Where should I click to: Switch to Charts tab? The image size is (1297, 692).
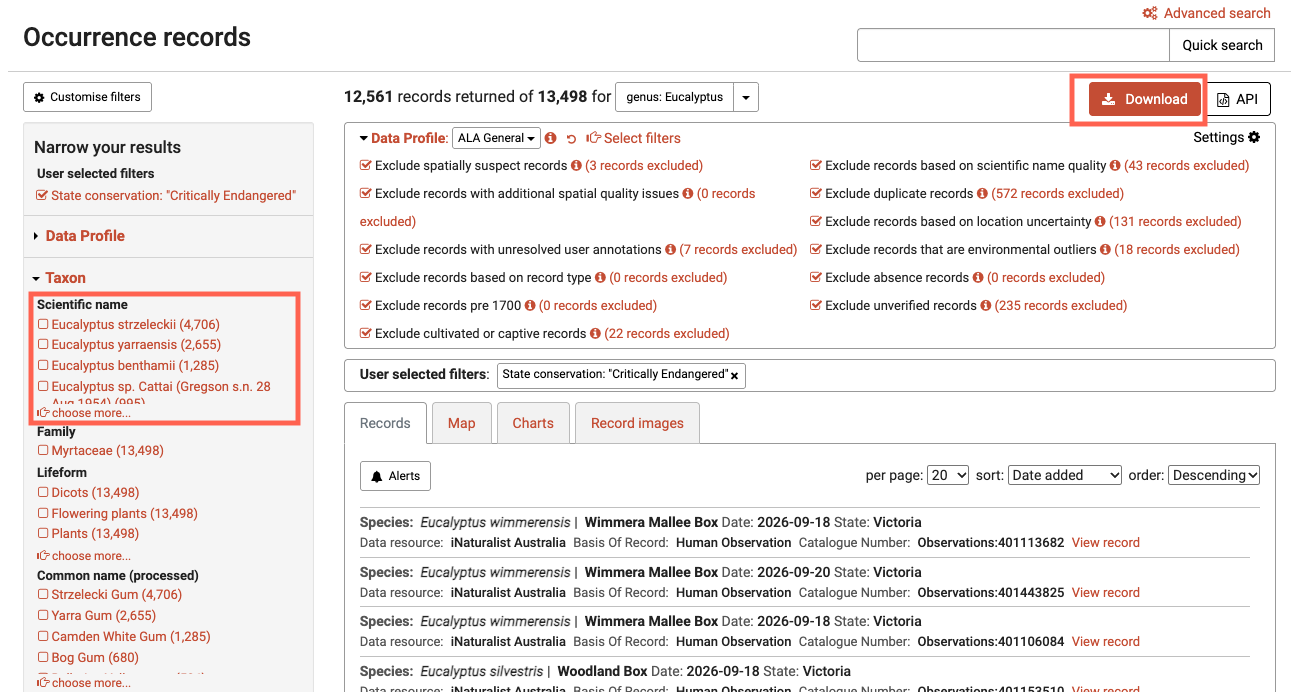(533, 423)
